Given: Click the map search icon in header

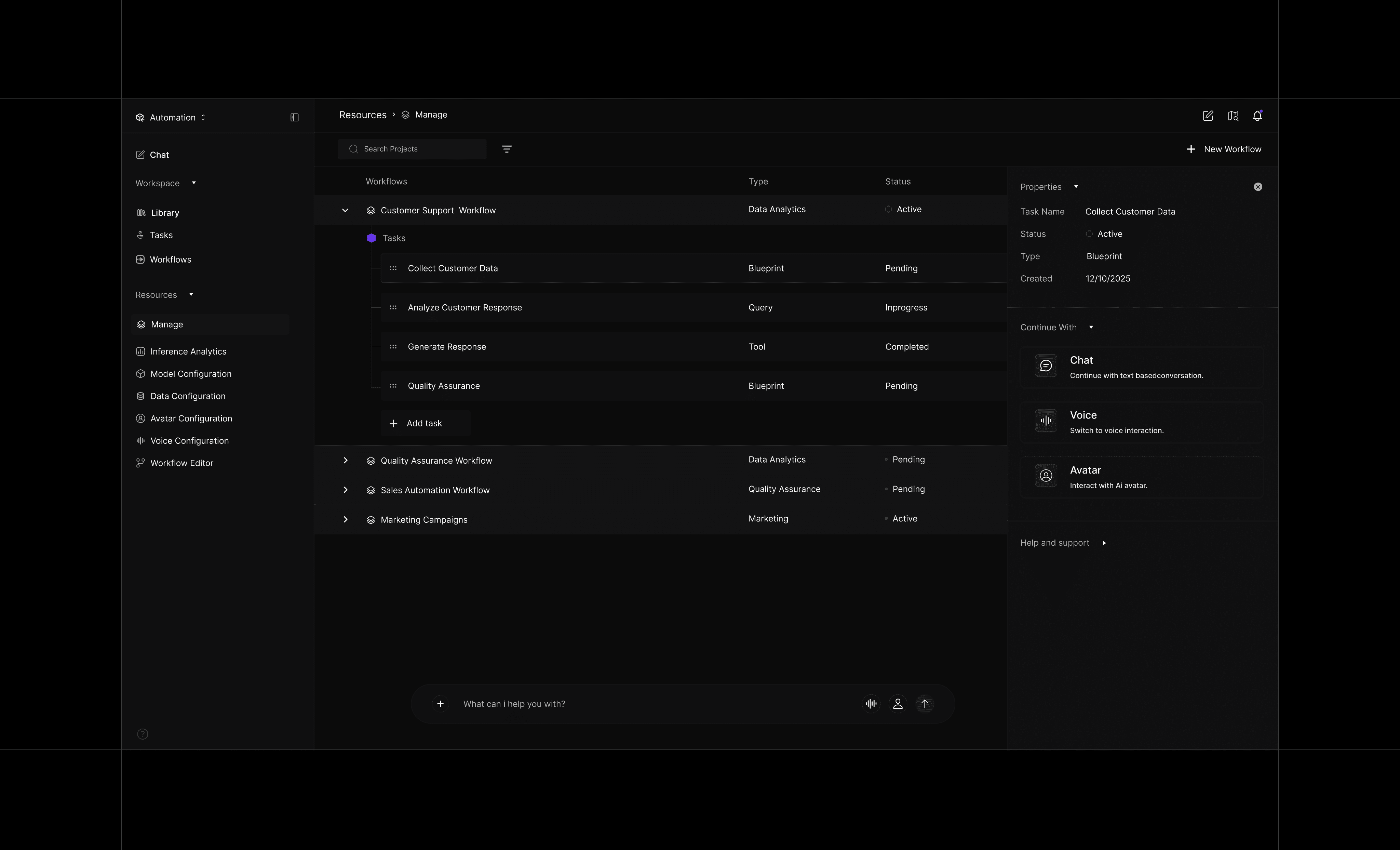Looking at the screenshot, I should coord(1233,116).
